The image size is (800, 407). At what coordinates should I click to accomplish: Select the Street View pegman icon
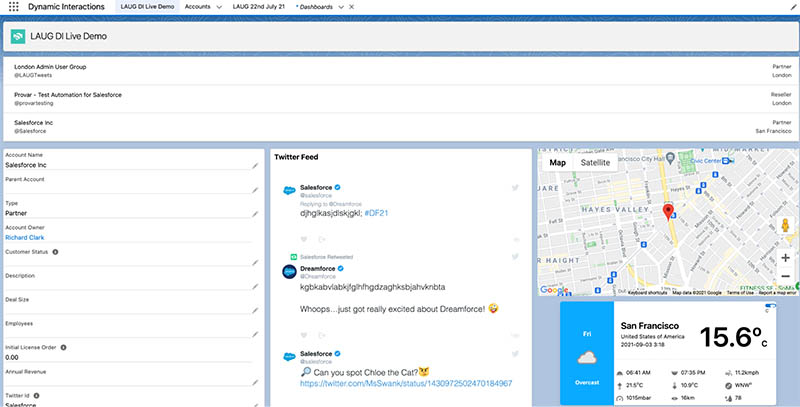coord(785,225)
